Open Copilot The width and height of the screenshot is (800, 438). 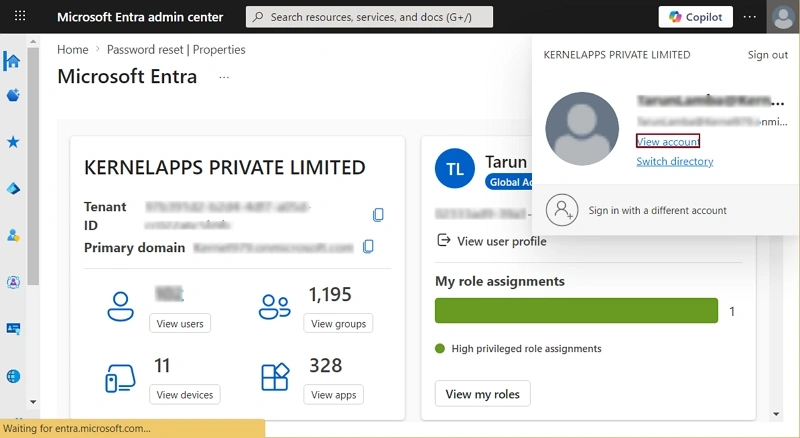695,17
